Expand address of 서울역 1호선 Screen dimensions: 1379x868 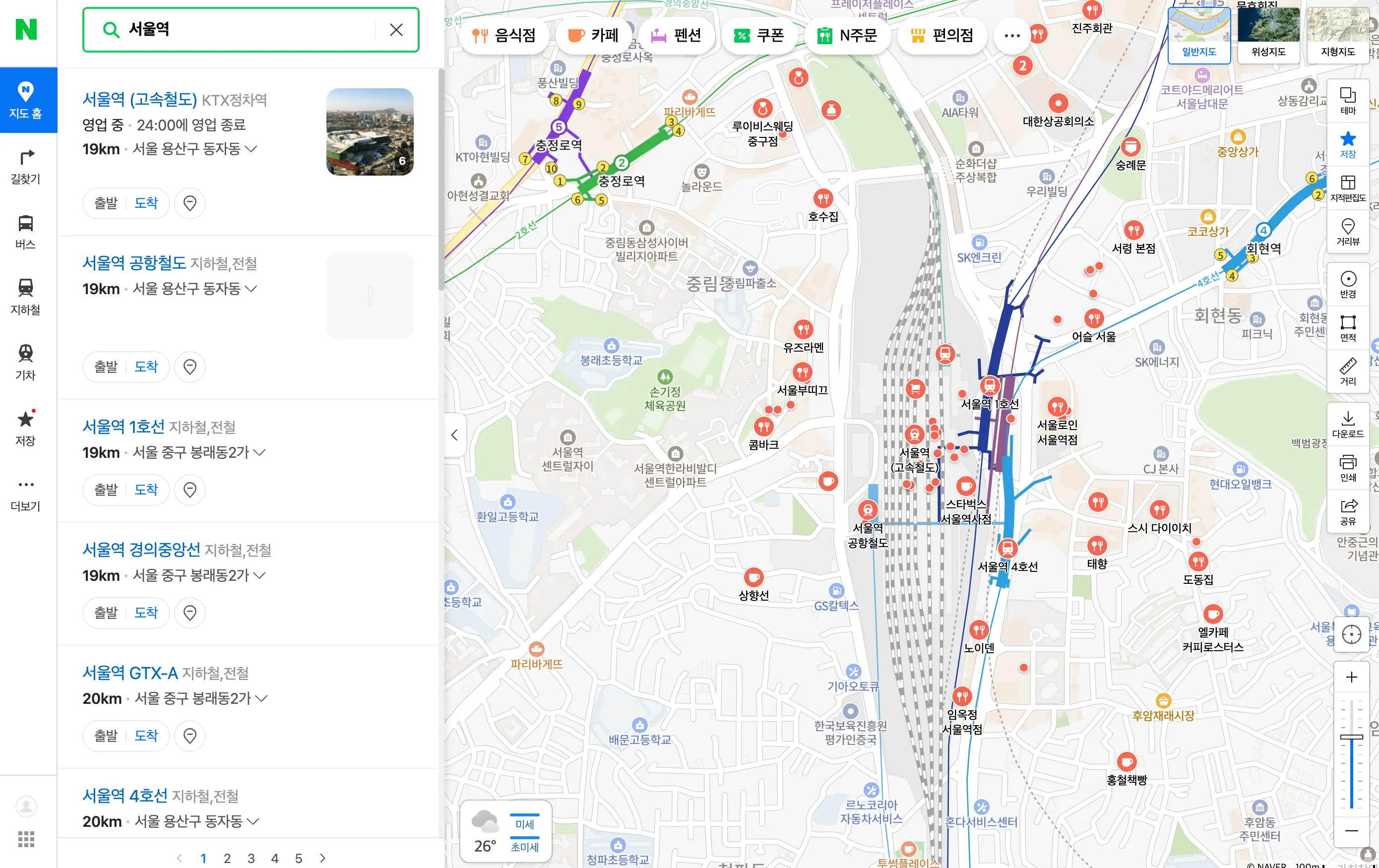coord(259,452)
